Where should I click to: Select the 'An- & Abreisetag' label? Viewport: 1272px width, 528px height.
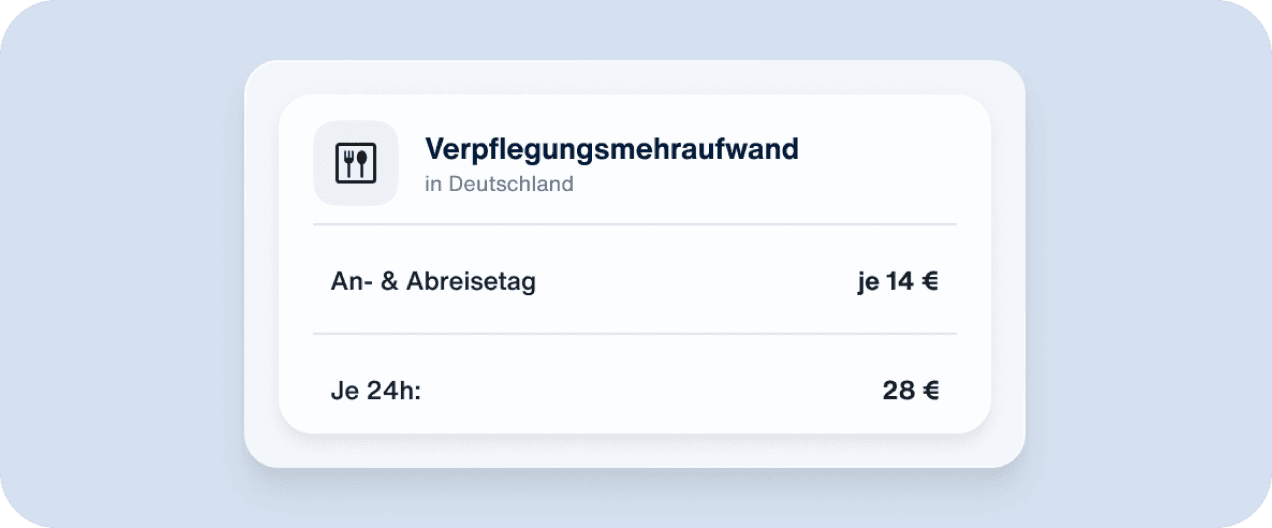coord(433,282)
